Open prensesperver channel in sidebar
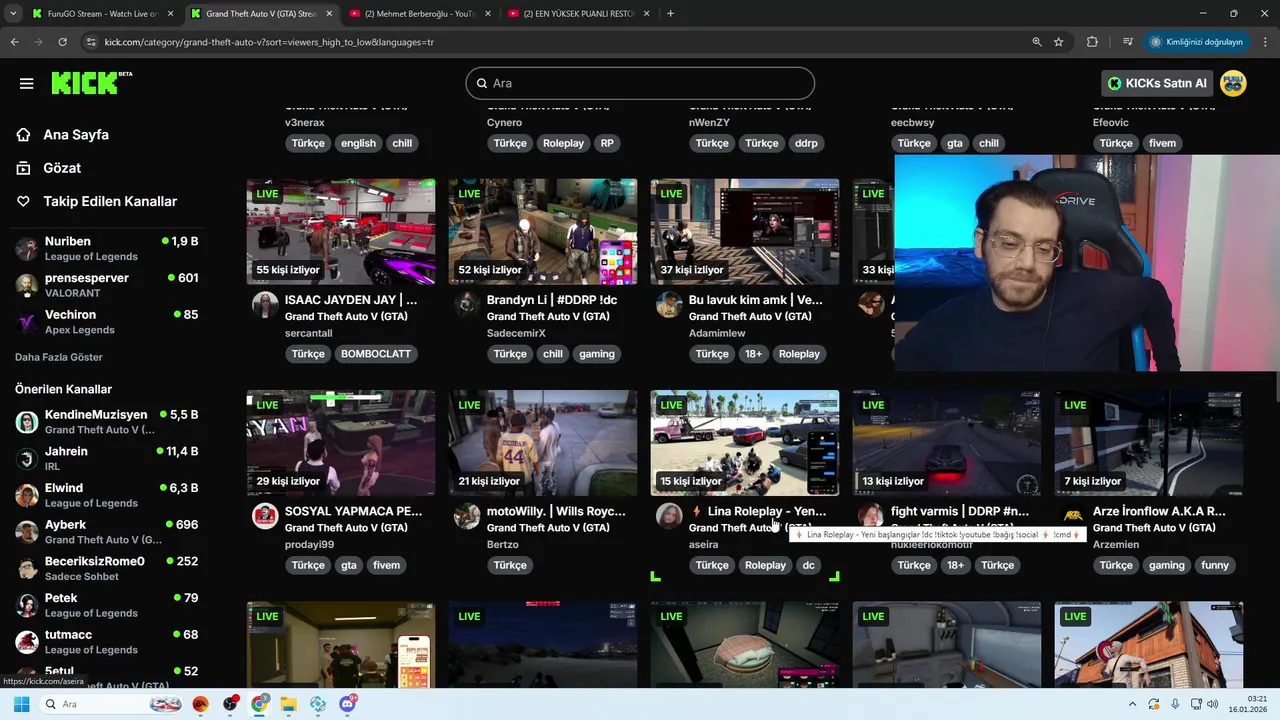Image resolution: width=1280 pixels, height=720 pixels. tap(107, 285)
